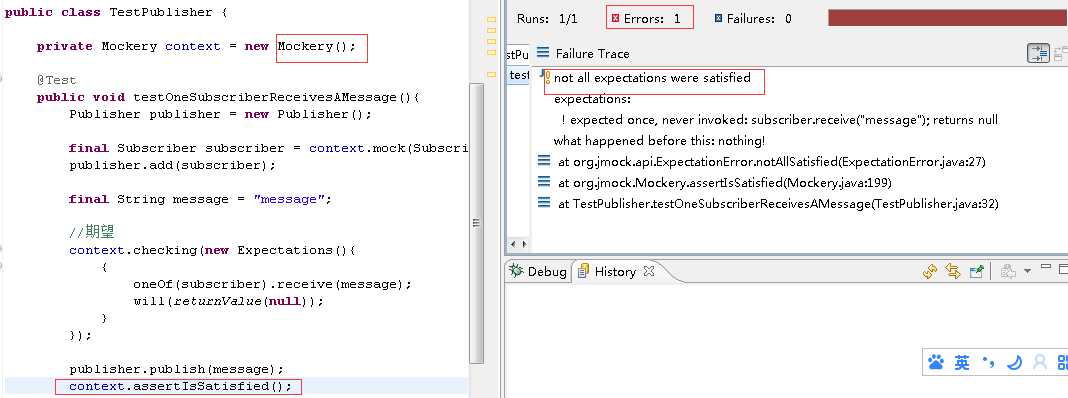Image resolution: width=1068 pixels, height=398 pixels.
Task: Click the 'context.checking(new Expectations(){' line
Action: (x=213, y=250)
